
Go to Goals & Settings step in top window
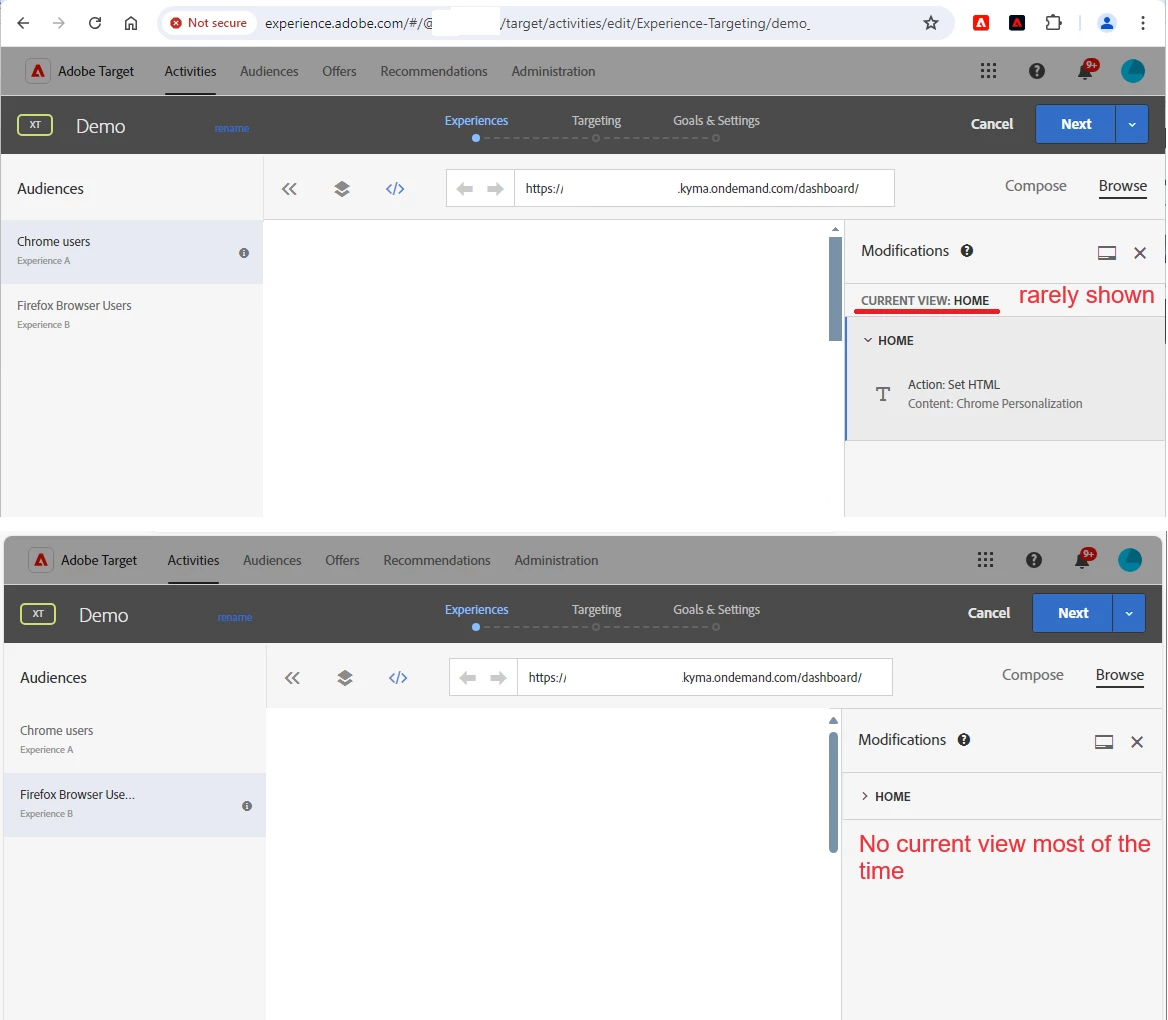(x=717, y=121)
